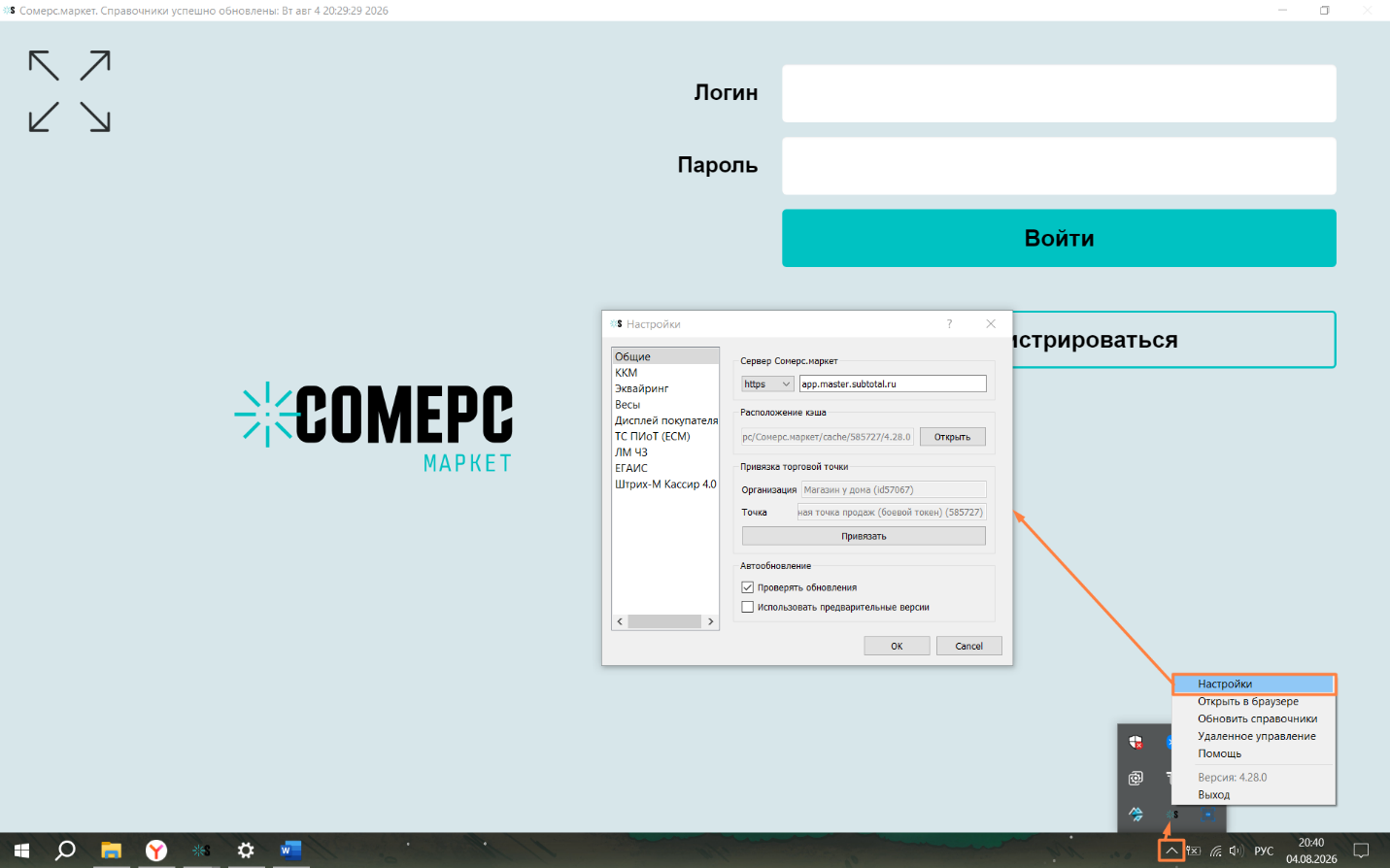This screenshot has width=1390, height=868.
Task: Open Yandex Browser from the taskbar
Action: point(155,851)
